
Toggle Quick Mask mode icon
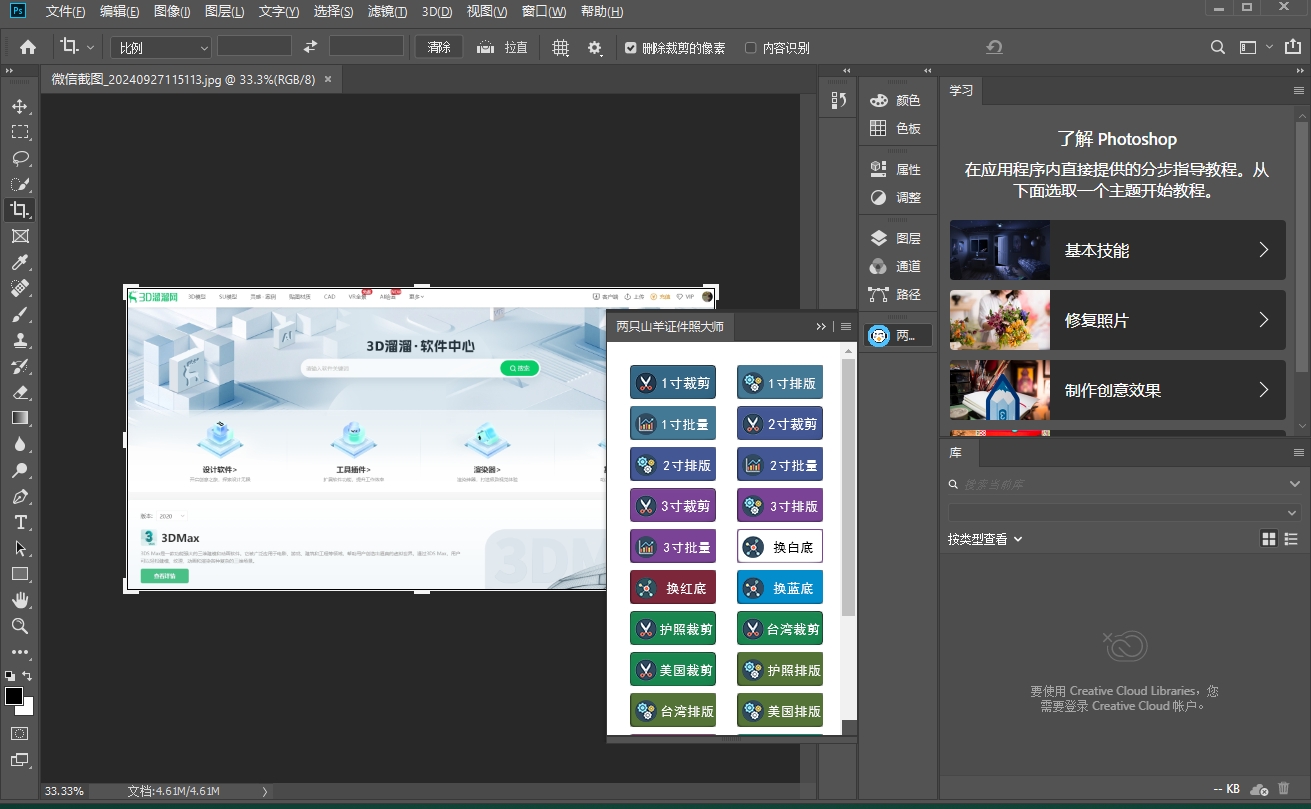pos(20,733)
